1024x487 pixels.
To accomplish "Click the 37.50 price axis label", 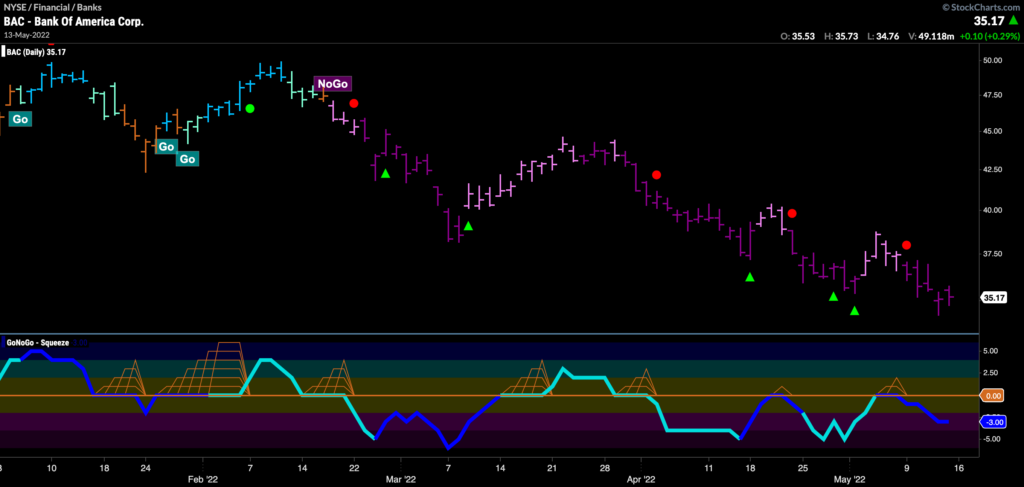I will (x=992, y=253).
